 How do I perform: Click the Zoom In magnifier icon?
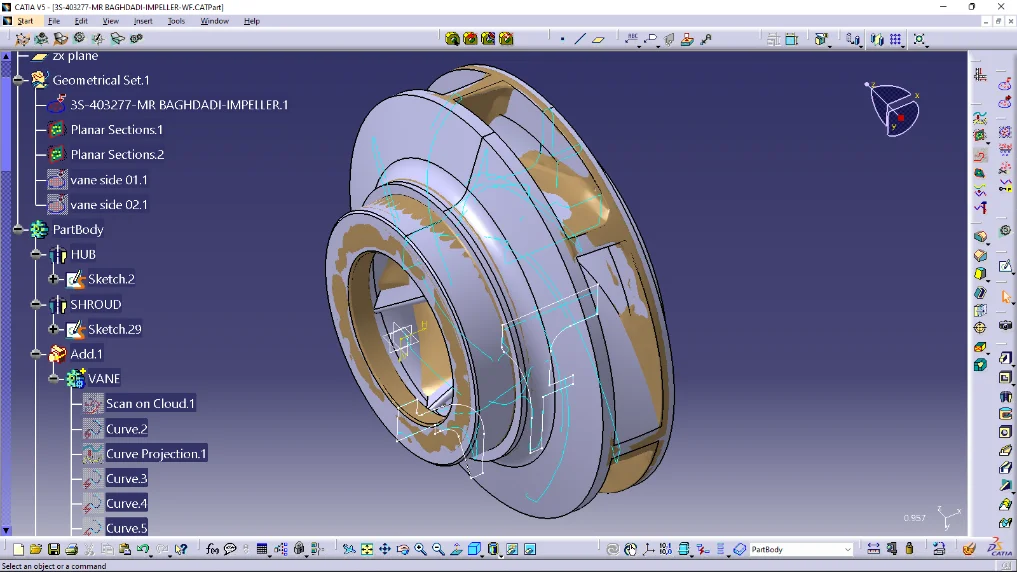pos(420,549)
